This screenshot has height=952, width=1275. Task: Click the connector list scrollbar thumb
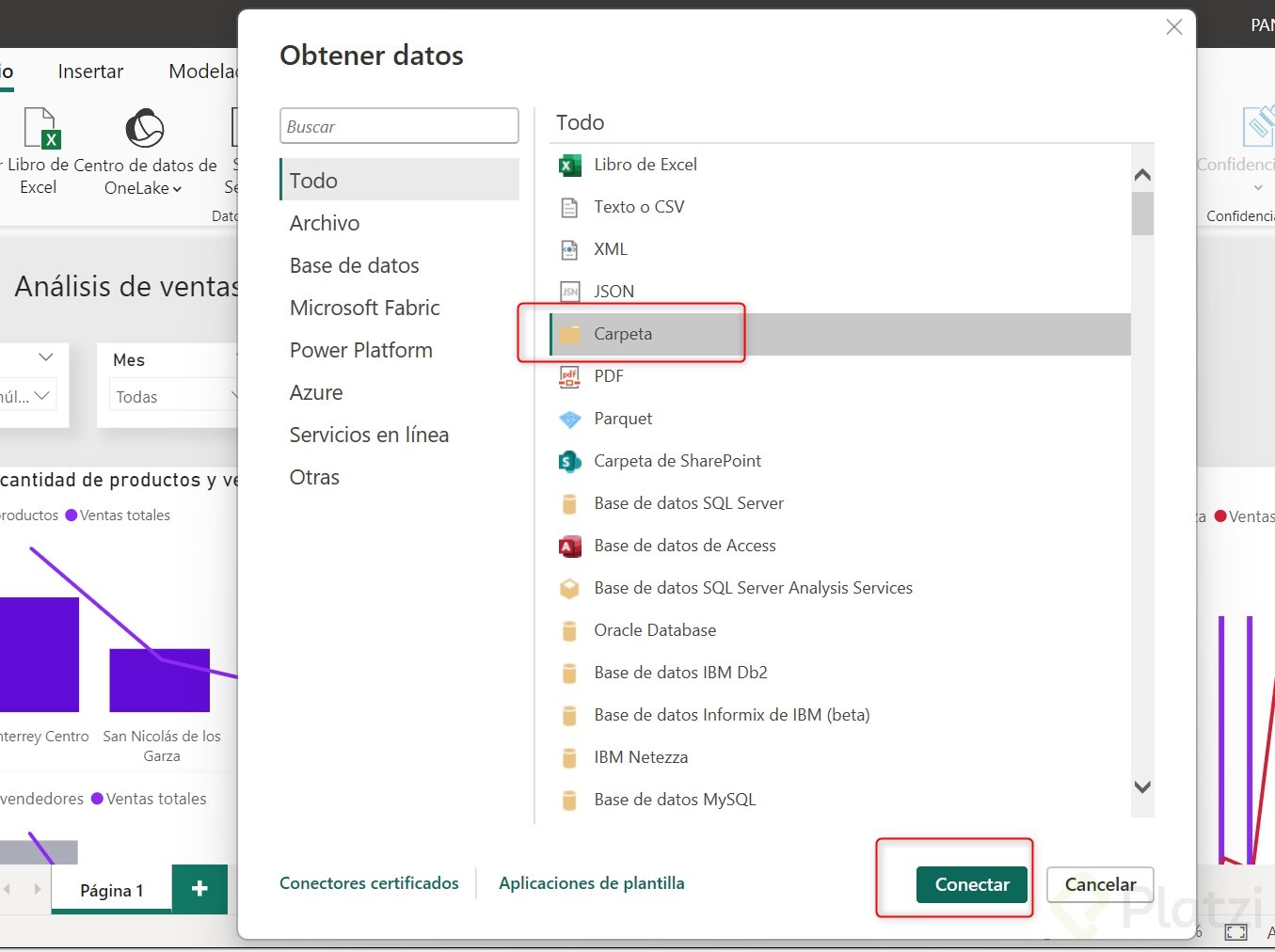1142,214
